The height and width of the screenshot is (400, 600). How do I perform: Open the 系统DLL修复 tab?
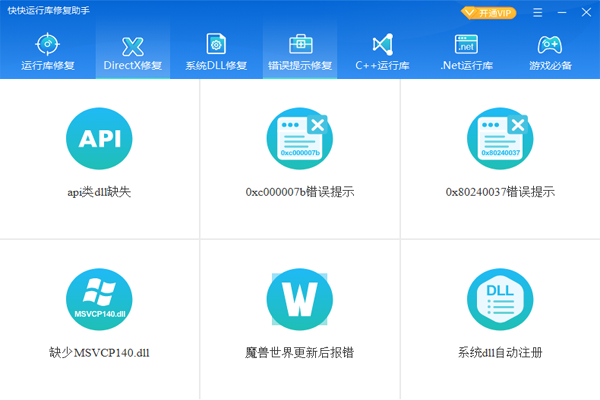[x=216, y=52]
